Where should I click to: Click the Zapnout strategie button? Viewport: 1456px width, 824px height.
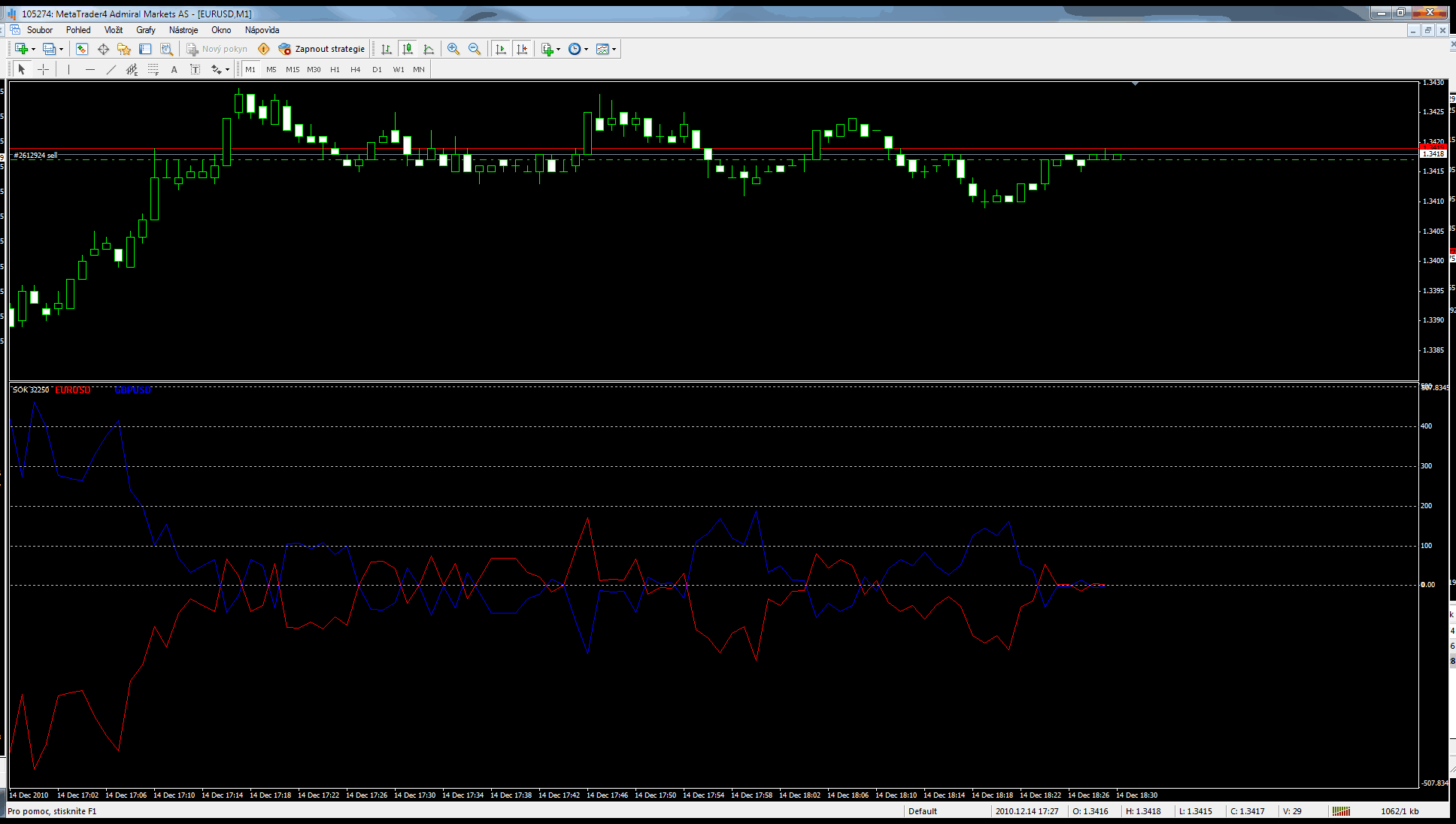pos(322,49)
